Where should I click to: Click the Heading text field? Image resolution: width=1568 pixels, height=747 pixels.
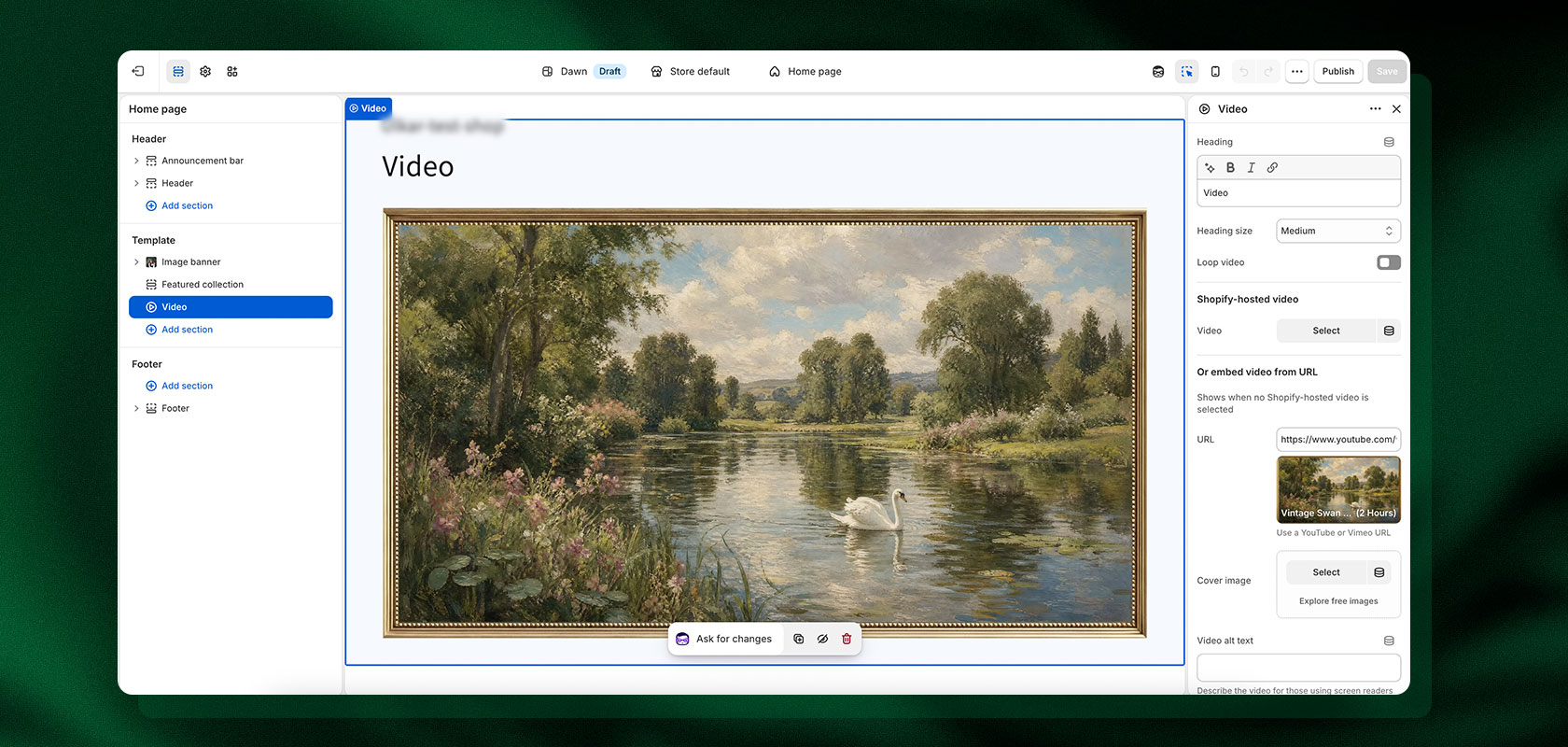(1298, 193)
